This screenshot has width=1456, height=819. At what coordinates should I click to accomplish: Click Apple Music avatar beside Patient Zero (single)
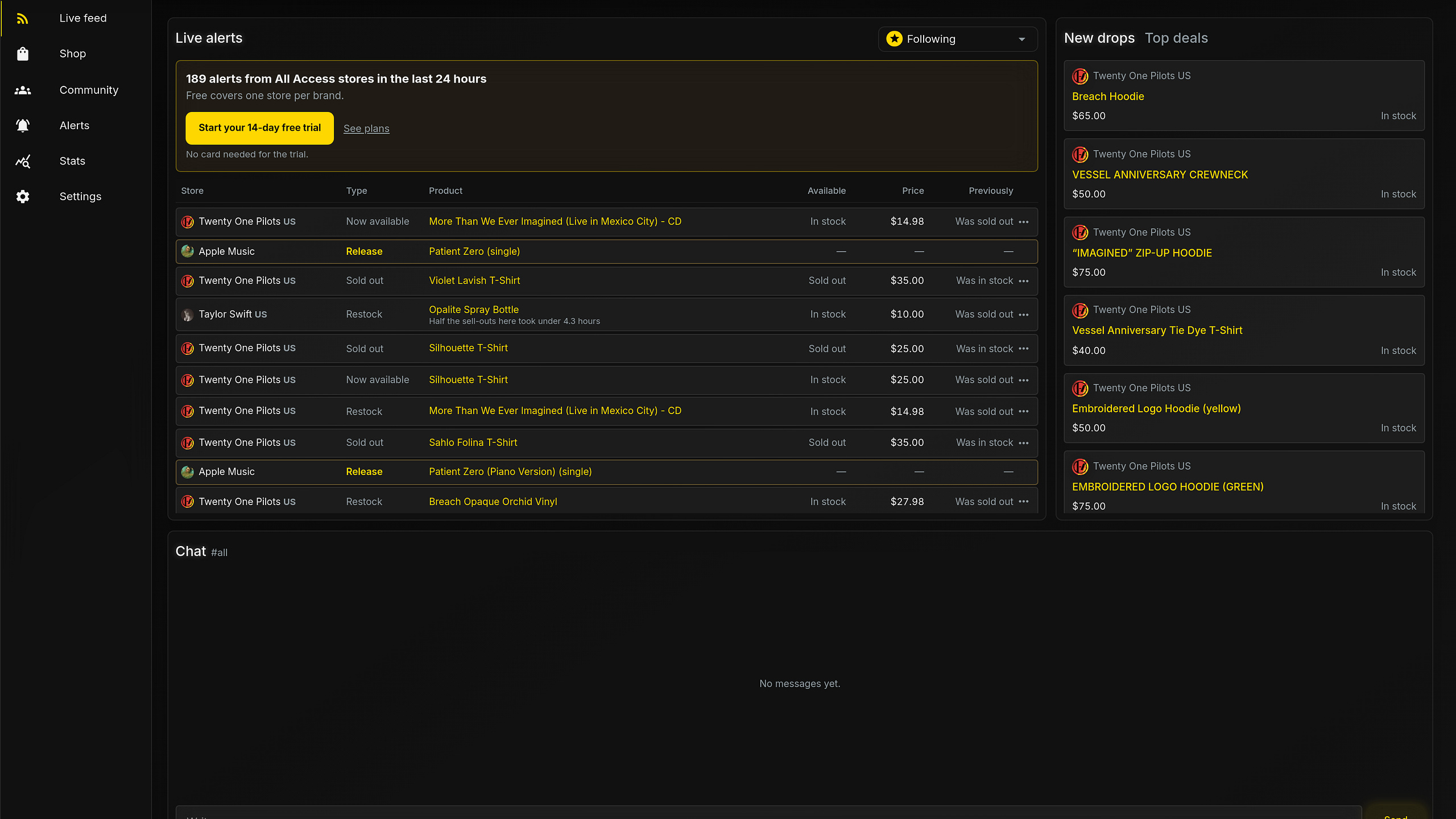pos(187,251)
